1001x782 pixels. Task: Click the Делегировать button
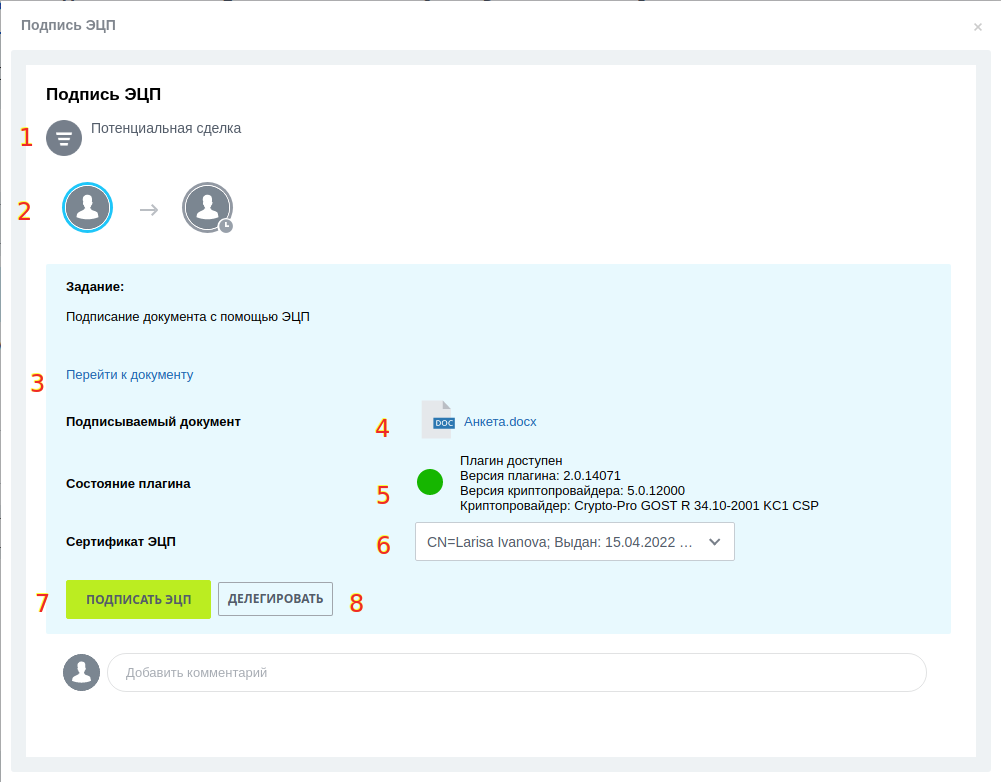(275, 599)
